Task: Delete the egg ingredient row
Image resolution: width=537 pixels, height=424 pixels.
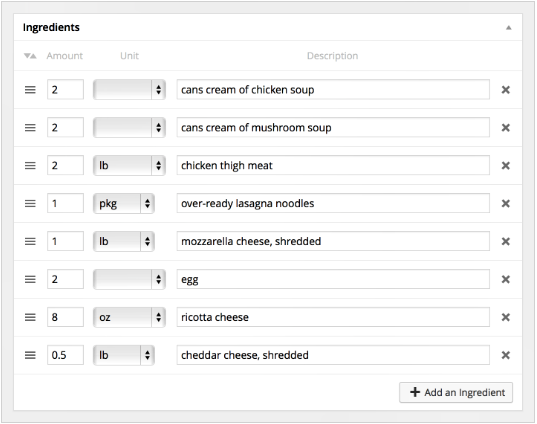Action: pyautogui.click(x=505, y=279)
